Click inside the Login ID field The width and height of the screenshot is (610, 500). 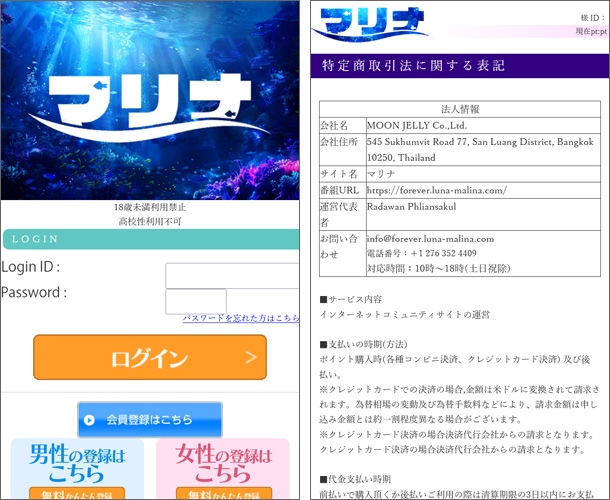(231, 276)
